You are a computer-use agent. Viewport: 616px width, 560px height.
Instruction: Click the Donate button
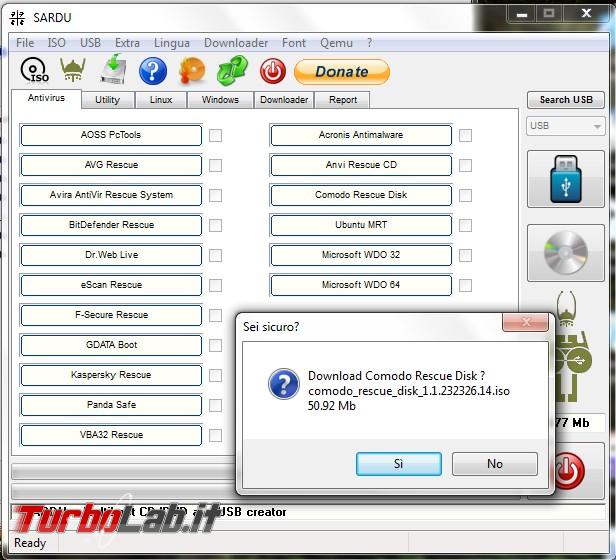click(x=342, y=72)
